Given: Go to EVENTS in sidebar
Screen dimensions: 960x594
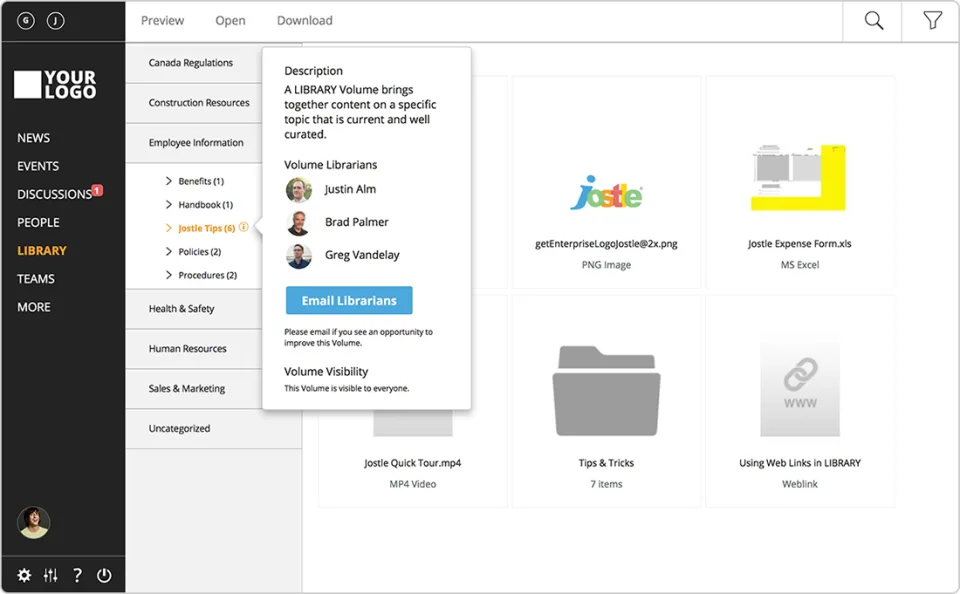Looking at the screenshot, I should click(38, 166).
